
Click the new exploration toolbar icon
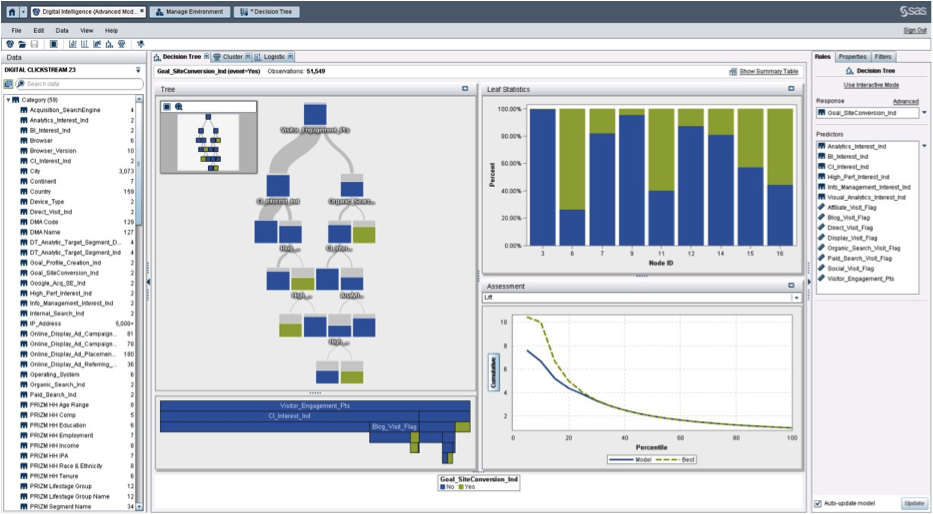(10, 44)
